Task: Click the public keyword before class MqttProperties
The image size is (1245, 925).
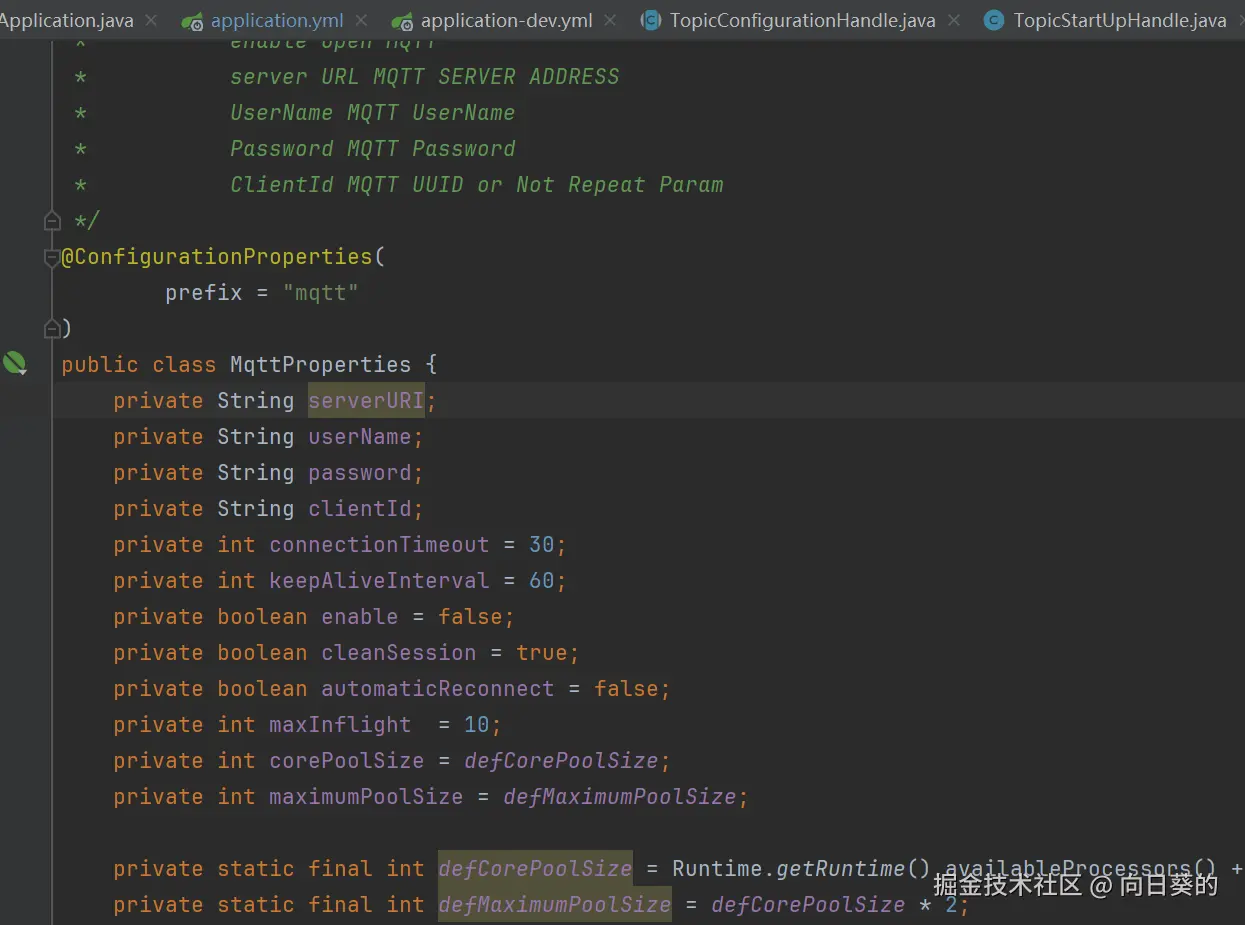Action: (100, 365)
